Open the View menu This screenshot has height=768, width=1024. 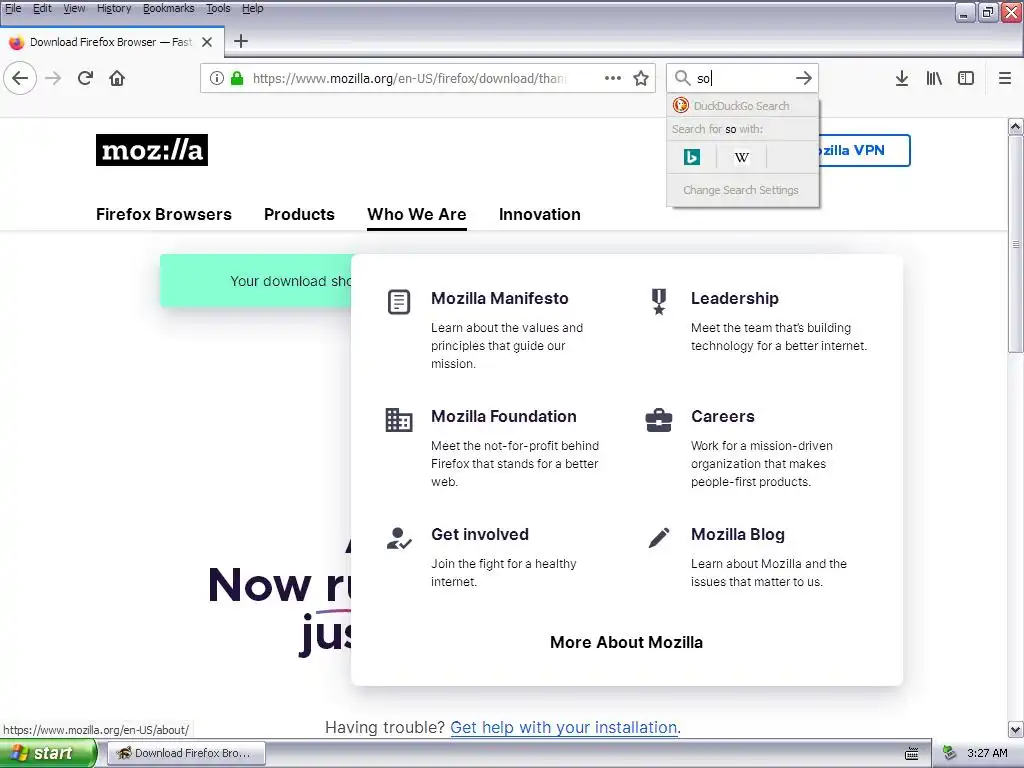(x=74, y=8)
